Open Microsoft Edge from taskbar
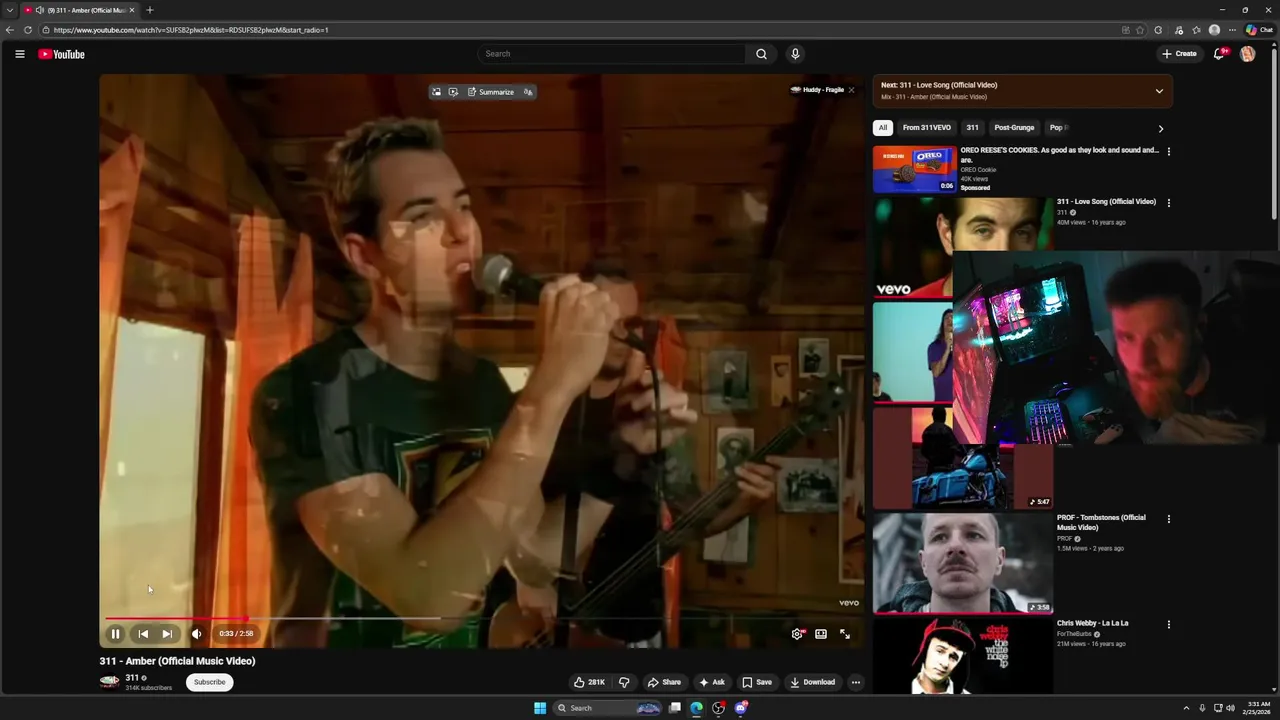1280x720 pixels. [x=696, y=708]
